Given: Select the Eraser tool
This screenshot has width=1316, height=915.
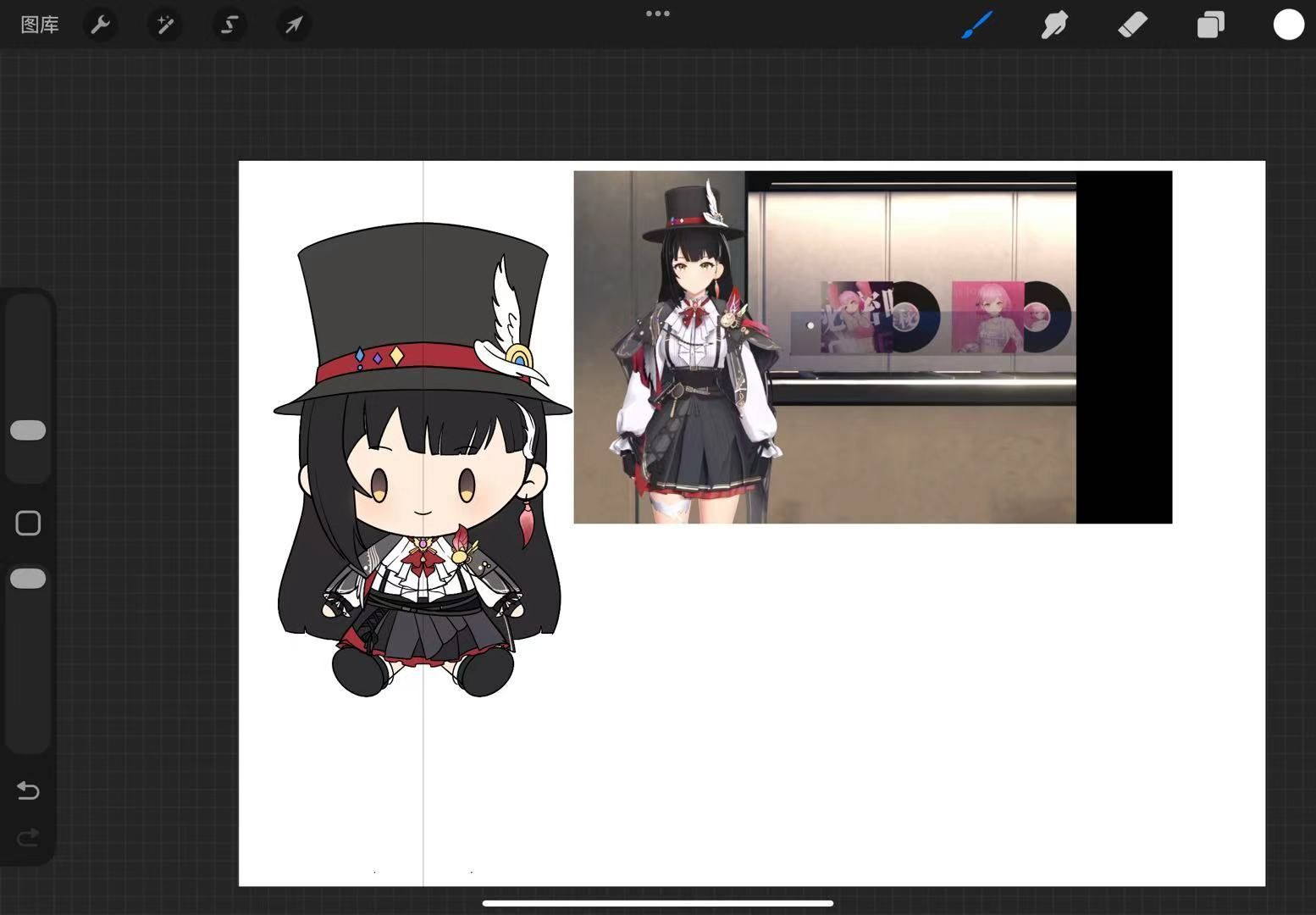Looking at the screenshot, I should 1132,25.
